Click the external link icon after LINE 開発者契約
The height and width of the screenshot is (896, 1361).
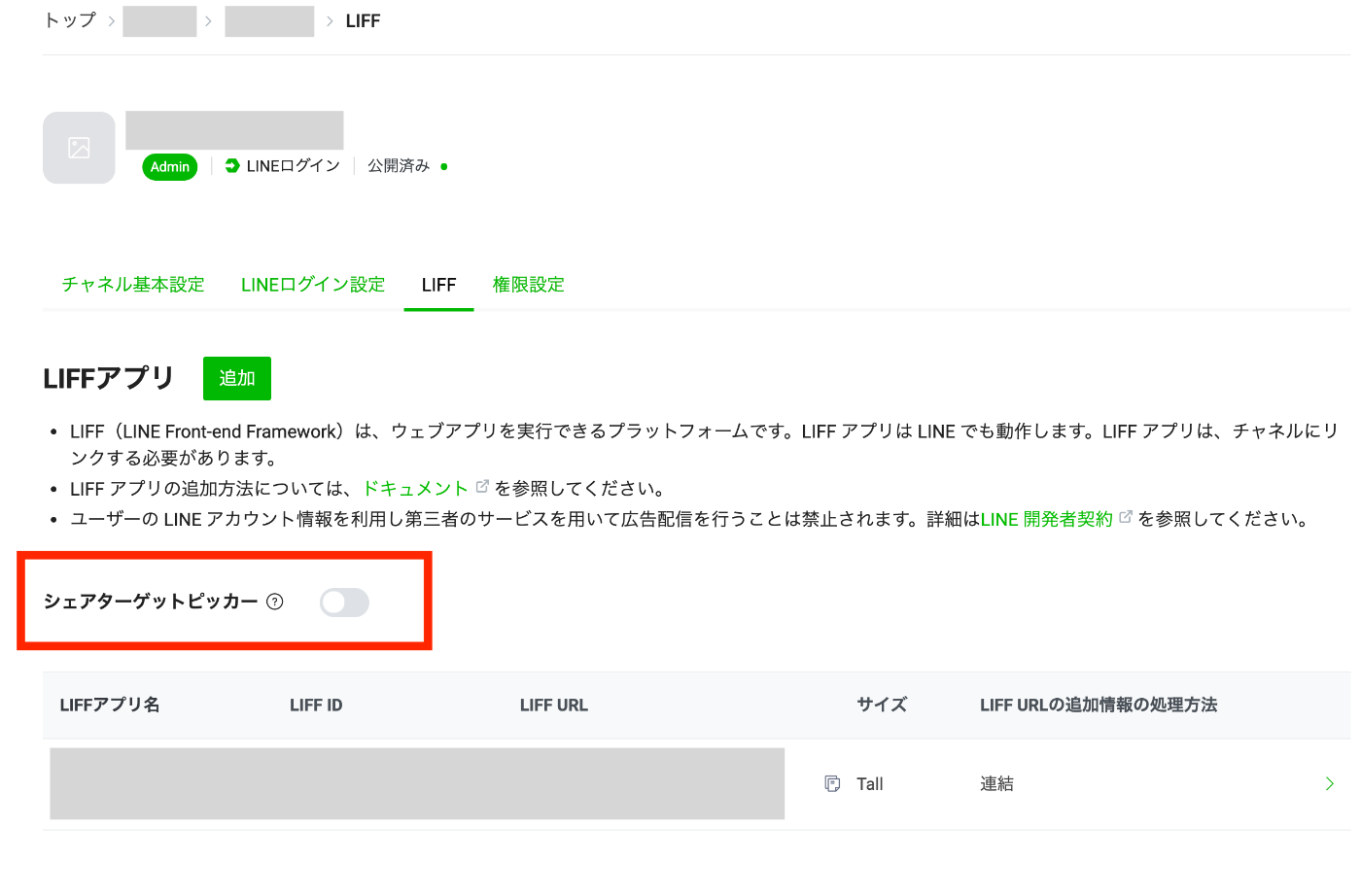[x=1126, y=517]
